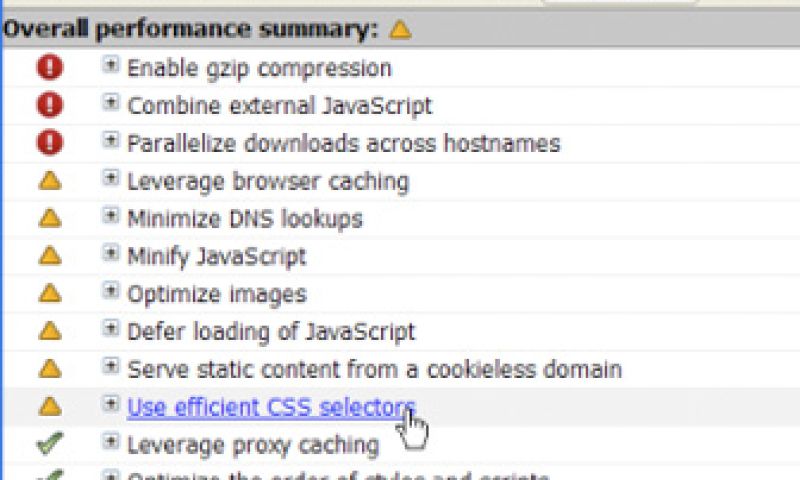Screen dimensions: 800x480
Task: Expand the Minify JavaScript rule
Action: 111,253
